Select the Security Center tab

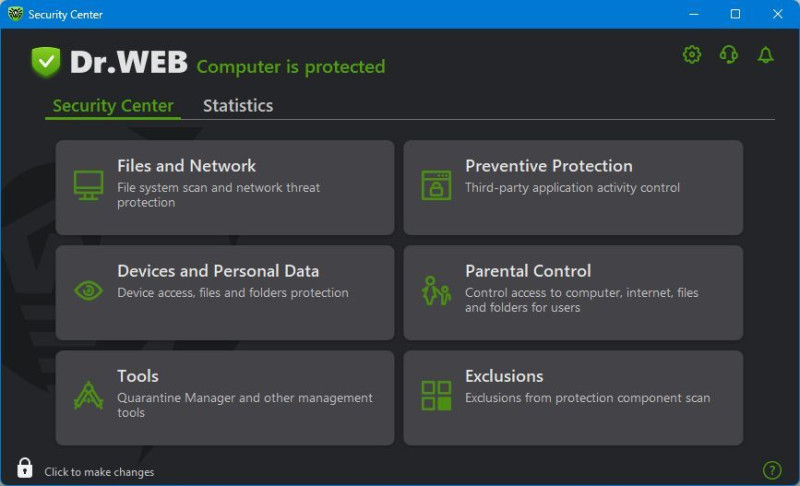113,106
